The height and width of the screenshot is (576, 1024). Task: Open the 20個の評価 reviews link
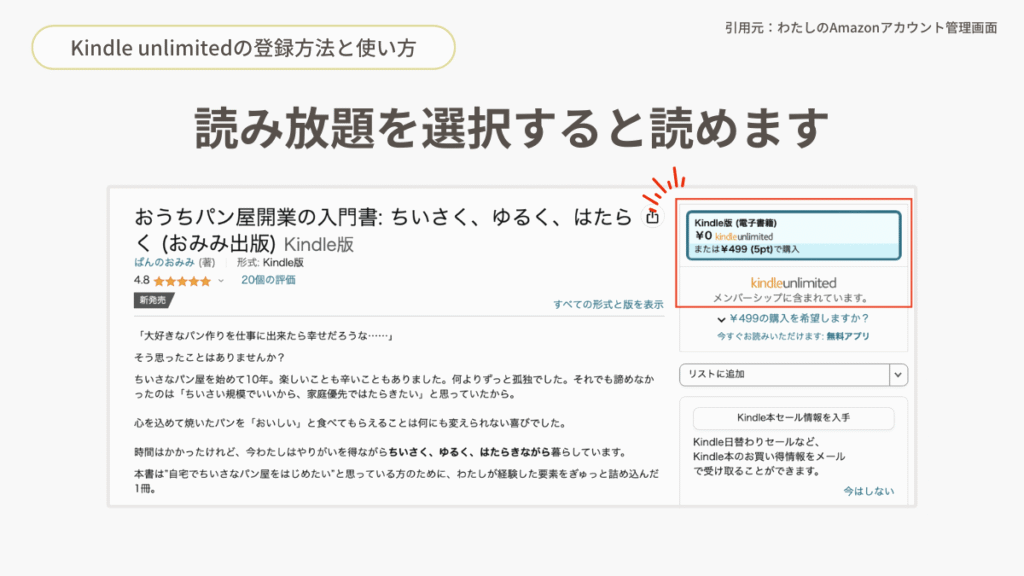pos(268,280)
